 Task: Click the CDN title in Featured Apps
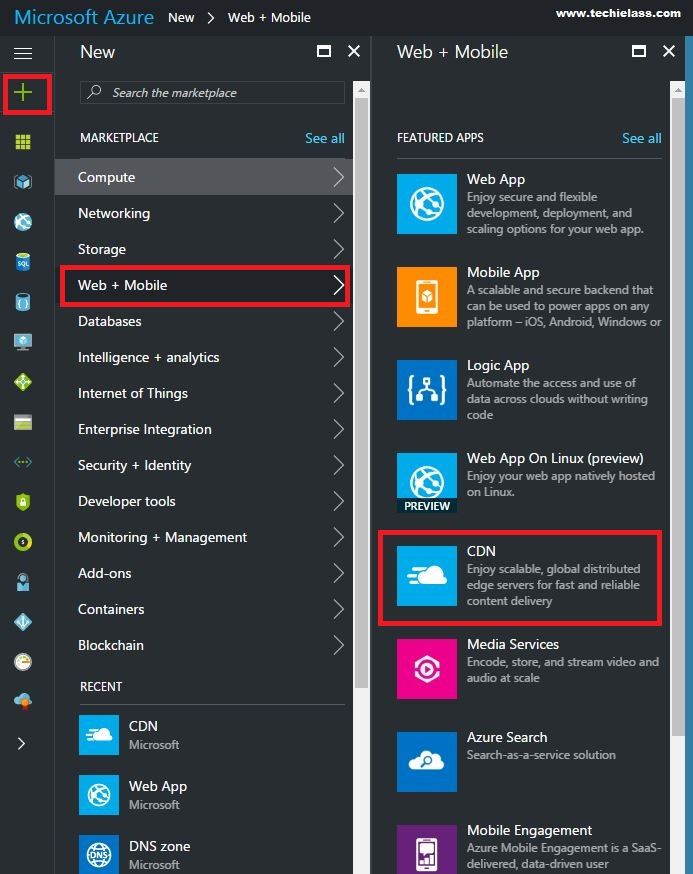coord(481,551)
